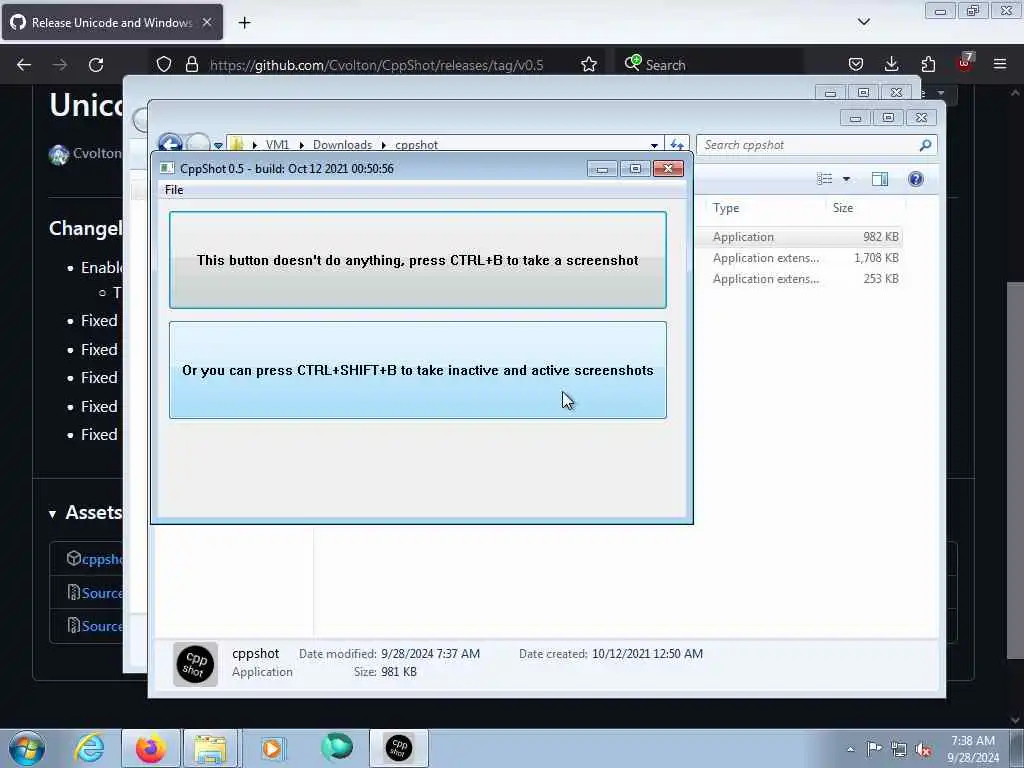Open Windows Explorer taskbar button
The image size is (1024, 768).
pyautogui.click(x=210, y=748)
